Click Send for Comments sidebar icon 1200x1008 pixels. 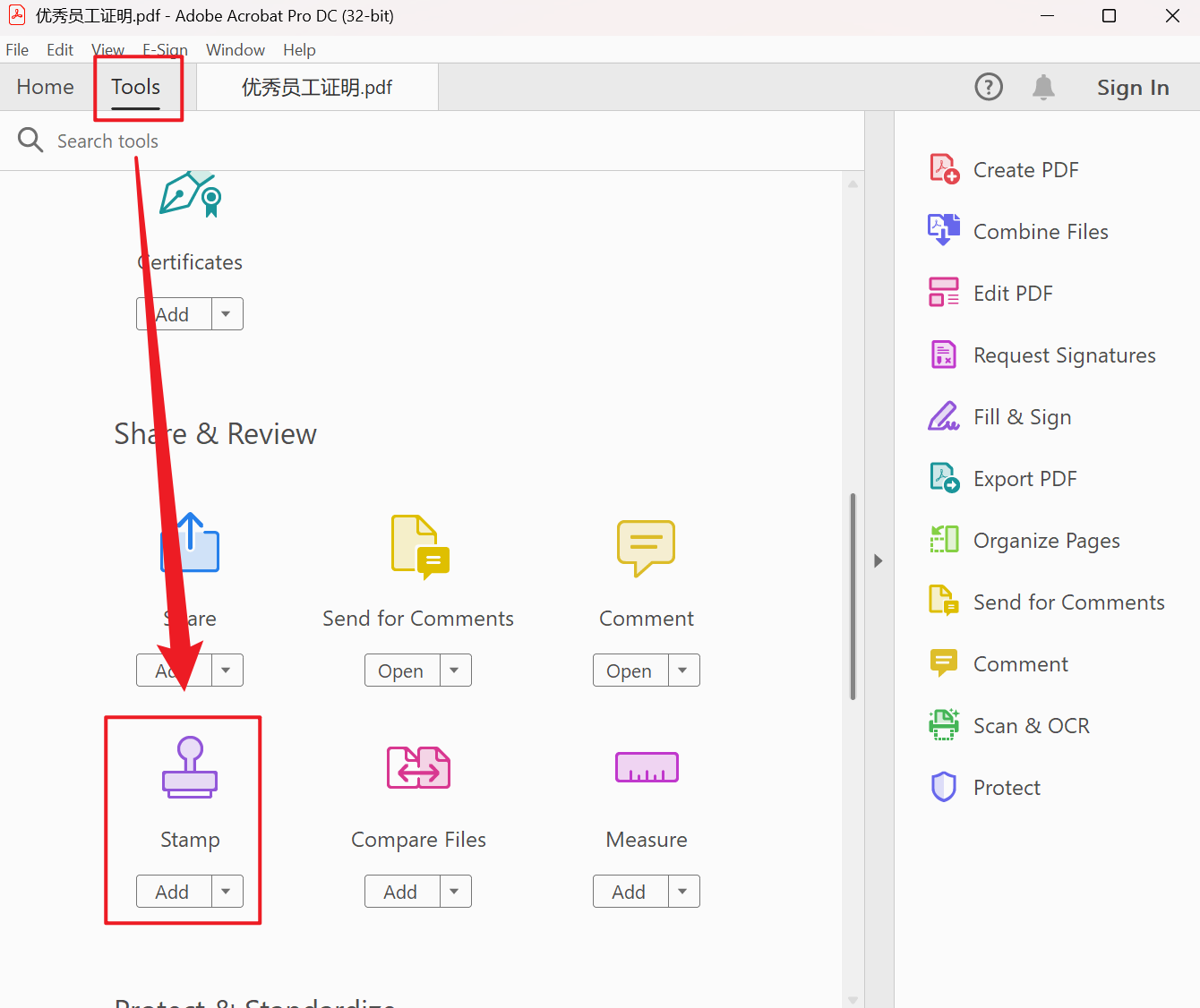(944, 602)
